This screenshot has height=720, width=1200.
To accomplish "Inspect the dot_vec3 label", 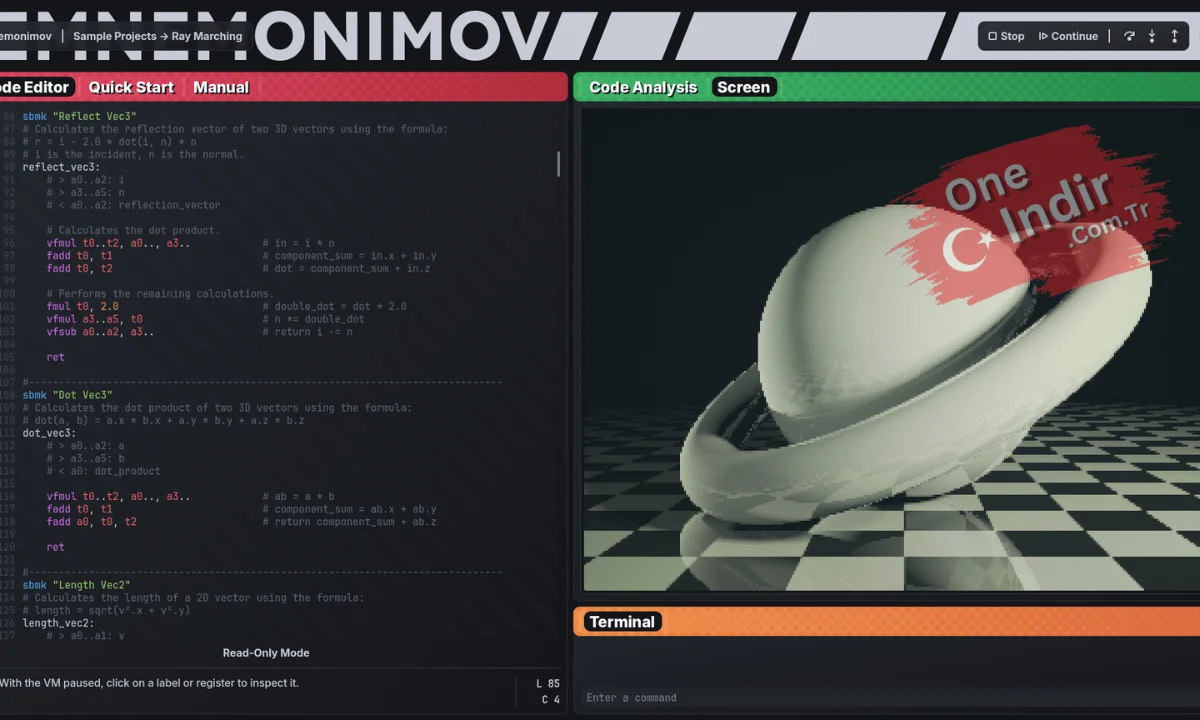I will 49,433.
